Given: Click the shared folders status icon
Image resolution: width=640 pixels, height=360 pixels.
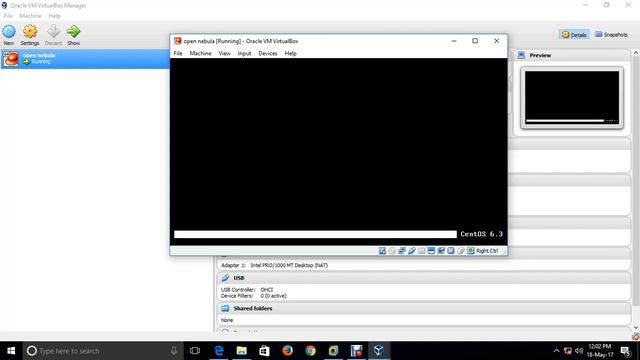Looking at the screenshot, I should tap(421, 251).
